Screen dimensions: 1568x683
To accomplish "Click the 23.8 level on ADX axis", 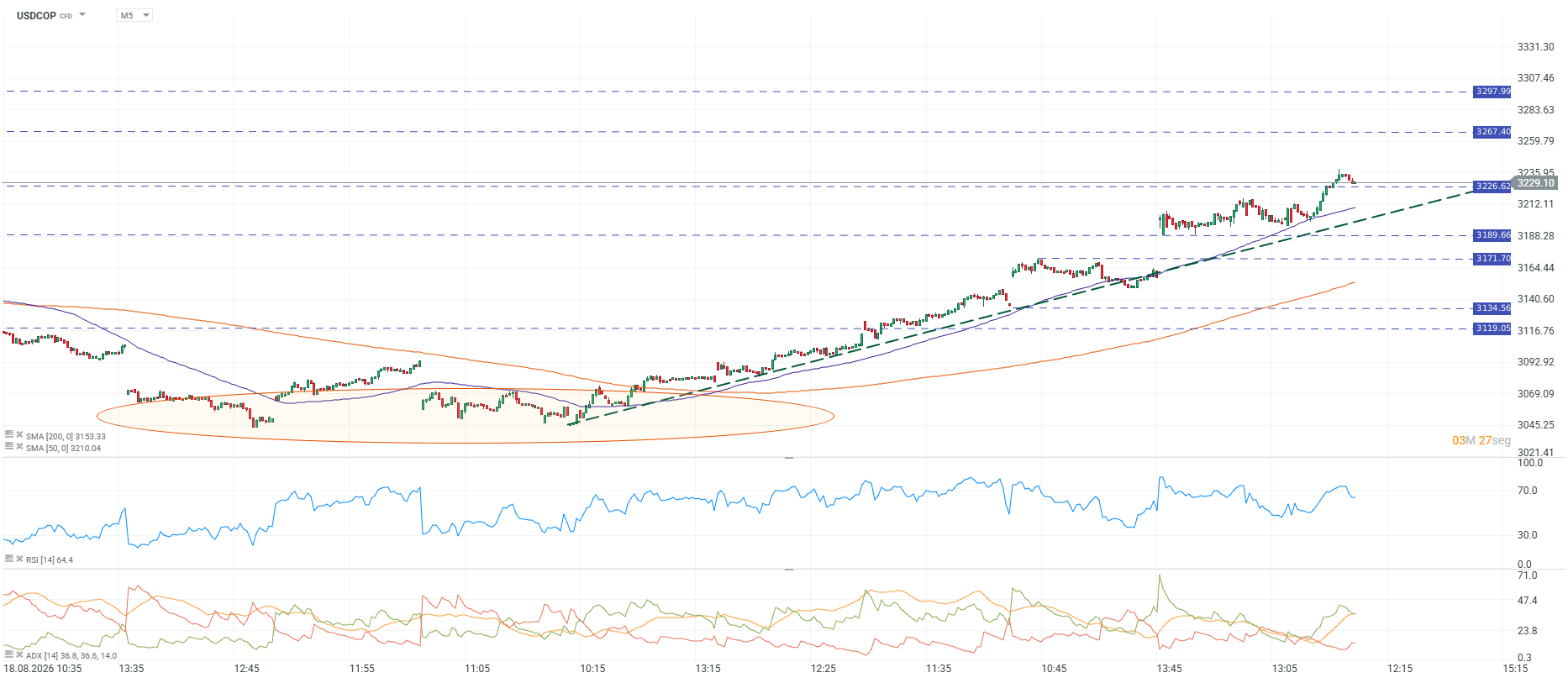I will click(x=1528, y=631).
